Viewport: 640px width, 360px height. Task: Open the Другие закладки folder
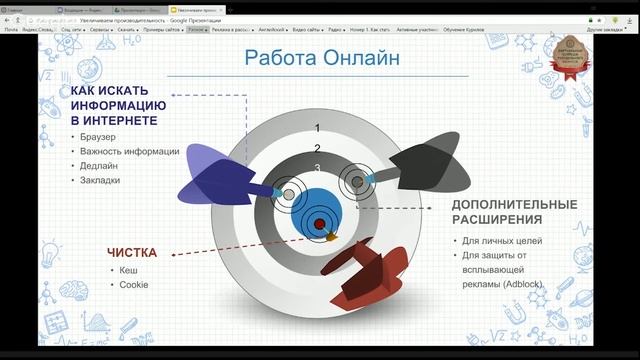[x=607, y=30]
